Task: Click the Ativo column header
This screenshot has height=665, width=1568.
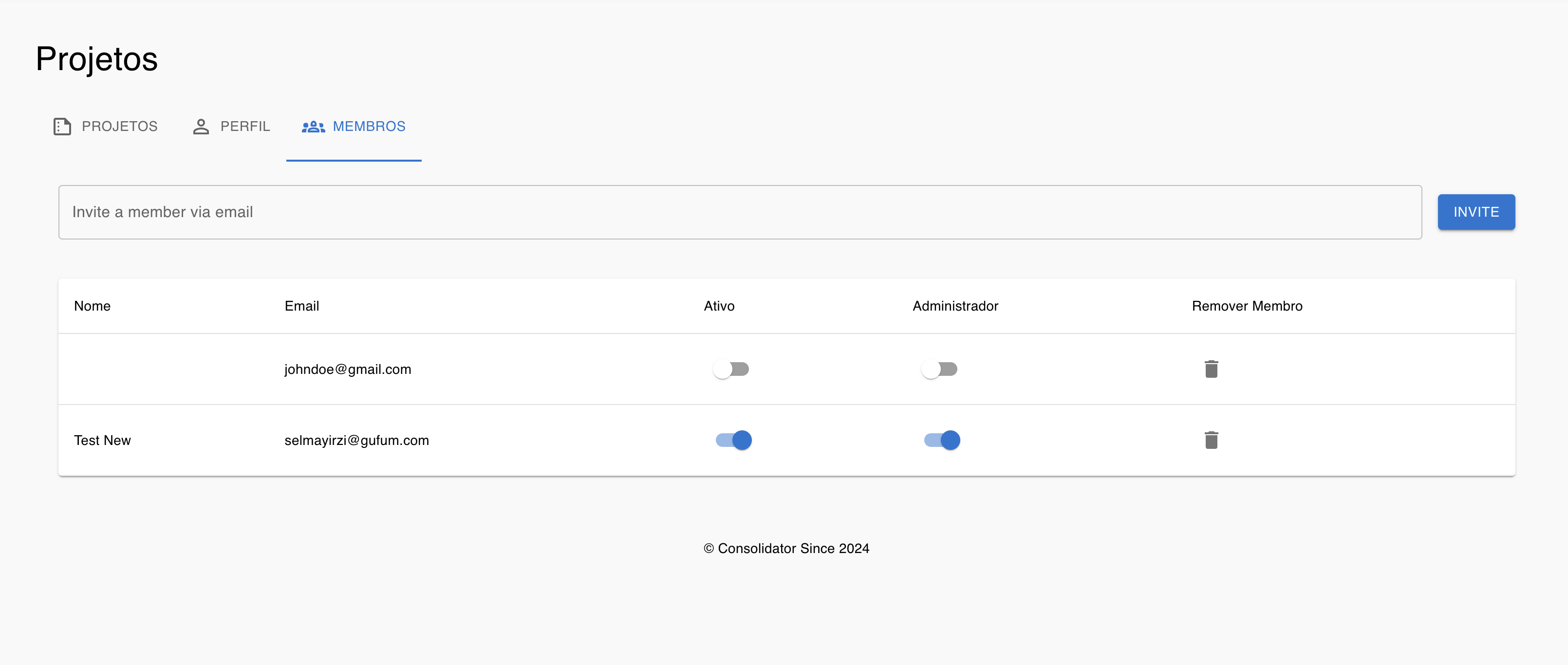Action: click(719, 306)
